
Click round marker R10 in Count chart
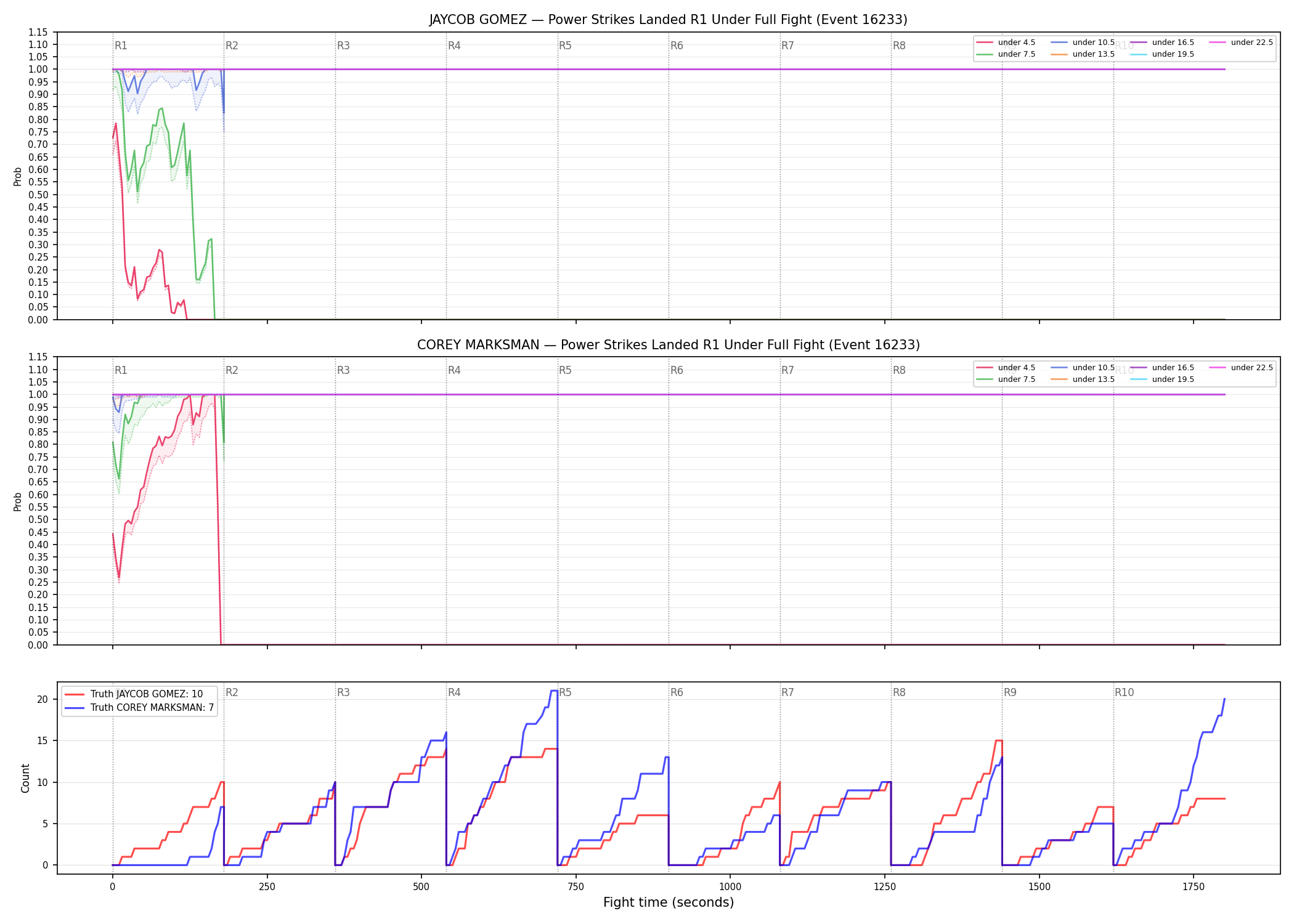pos(1124,692)
